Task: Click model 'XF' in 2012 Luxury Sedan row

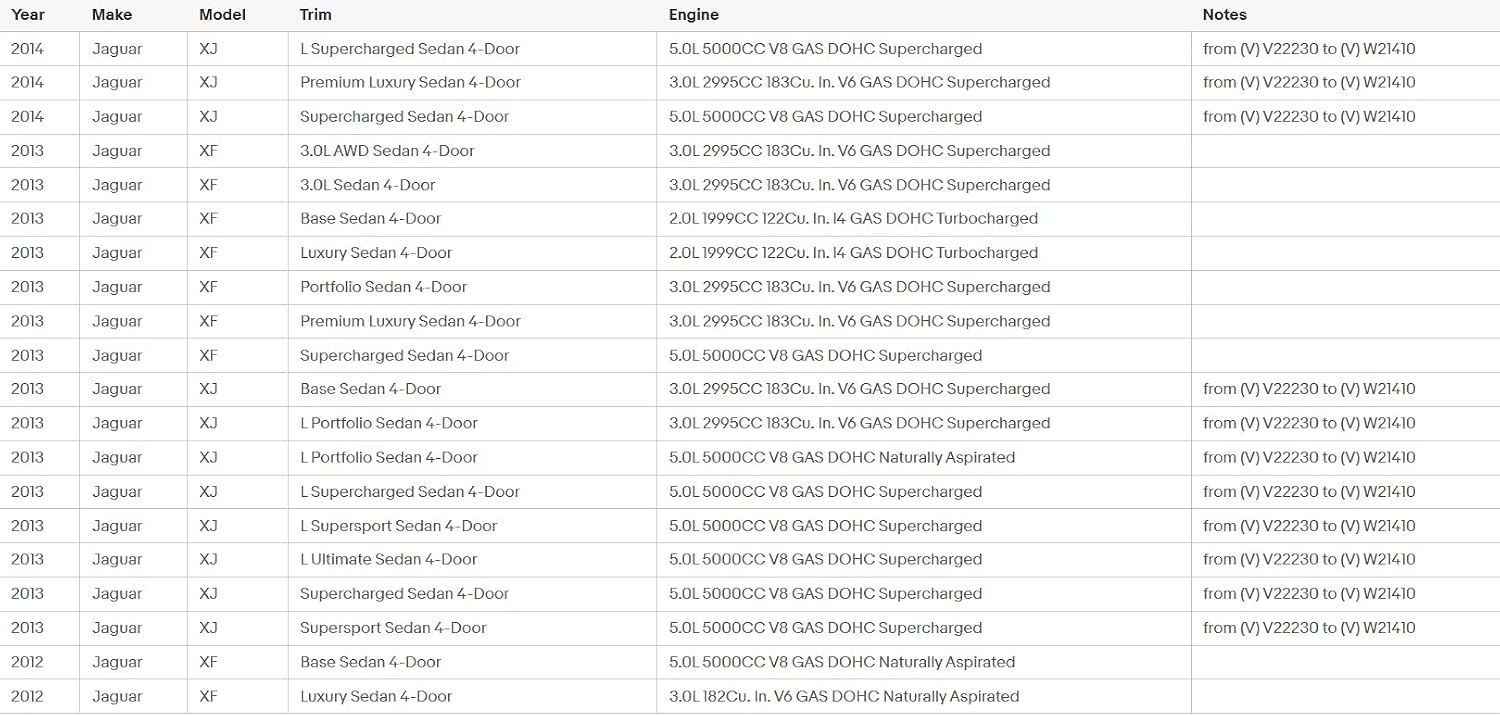Action: click(208, 696)
